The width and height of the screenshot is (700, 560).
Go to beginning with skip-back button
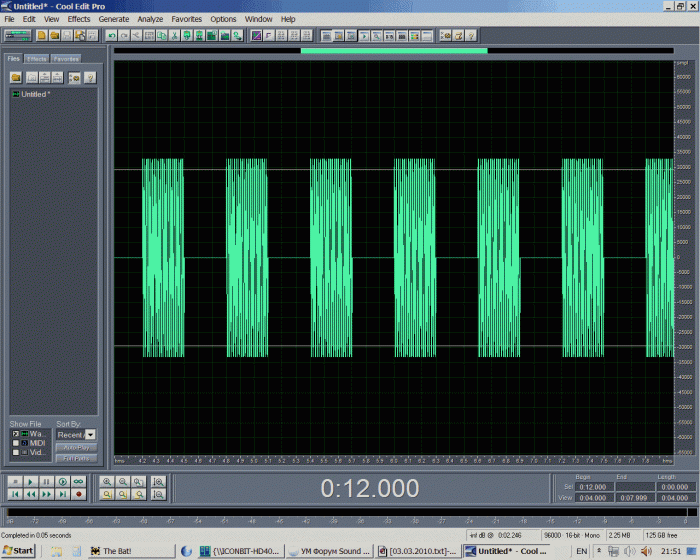(15, 494)
